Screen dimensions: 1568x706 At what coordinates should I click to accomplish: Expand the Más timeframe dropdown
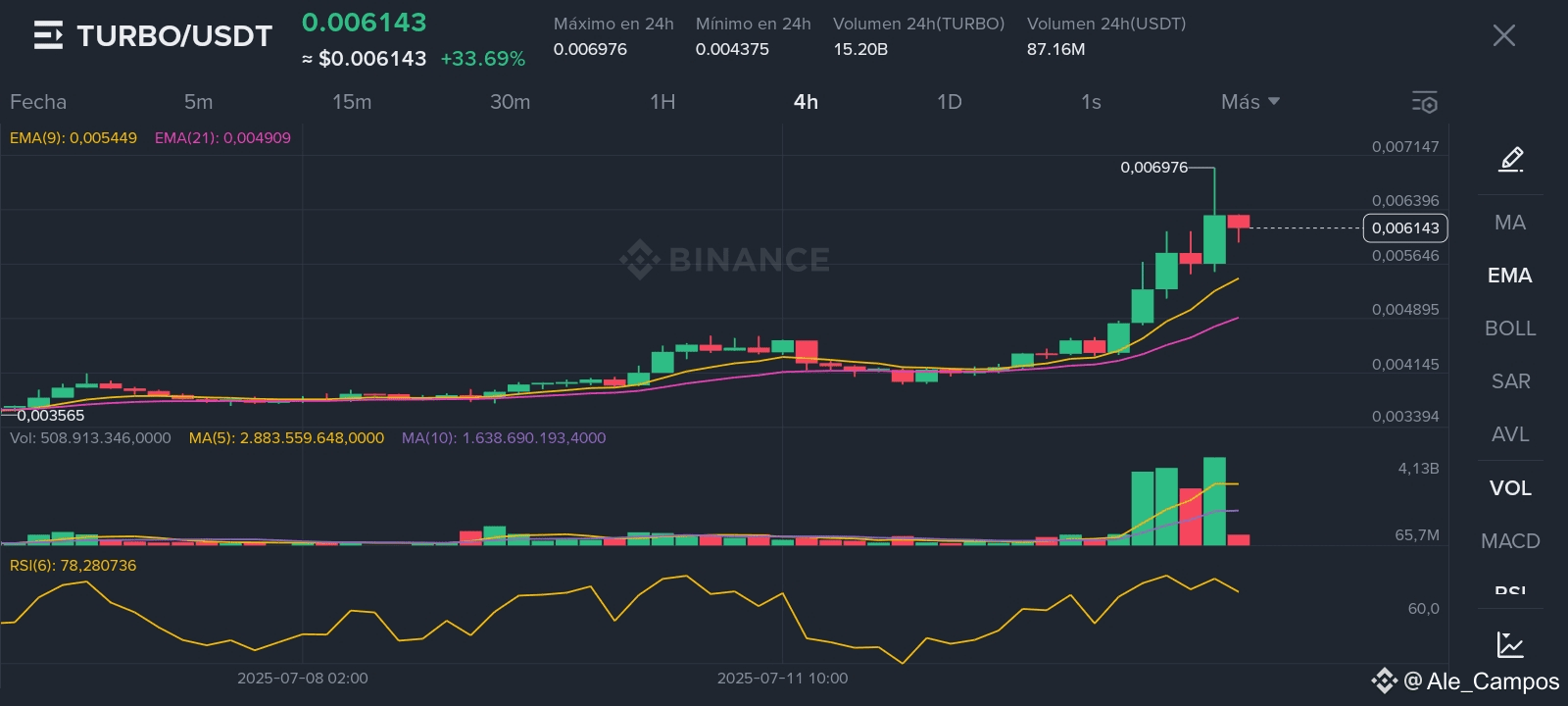pos(1250,102)
